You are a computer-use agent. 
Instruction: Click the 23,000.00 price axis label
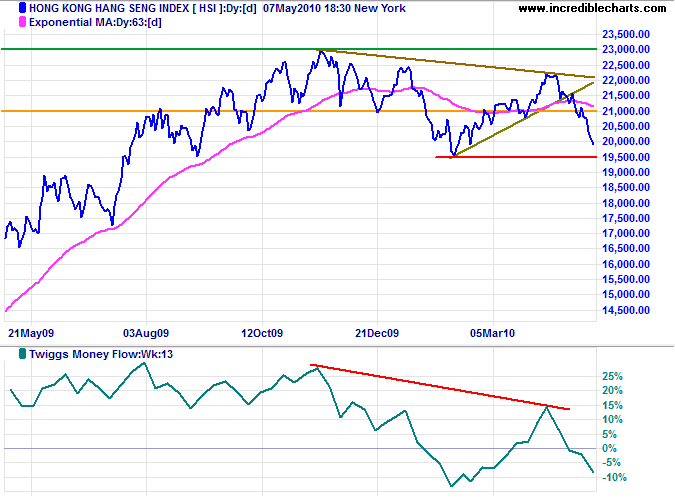coord(625,49)
